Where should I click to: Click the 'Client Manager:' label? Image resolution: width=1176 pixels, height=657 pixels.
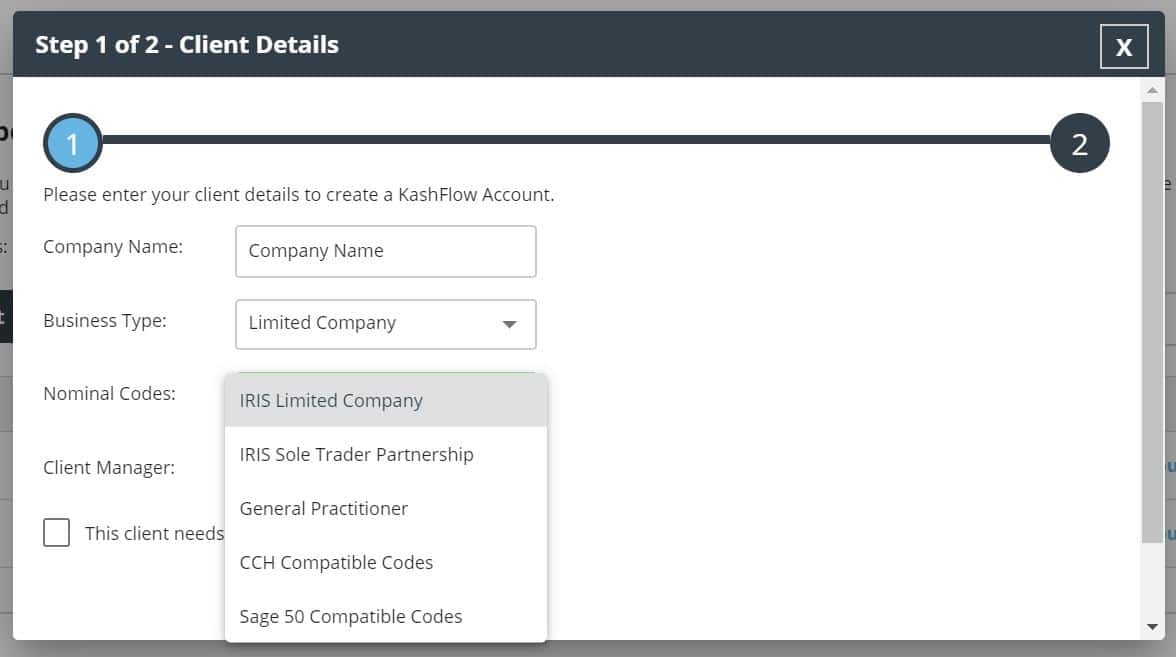click(x=109, y=467)
